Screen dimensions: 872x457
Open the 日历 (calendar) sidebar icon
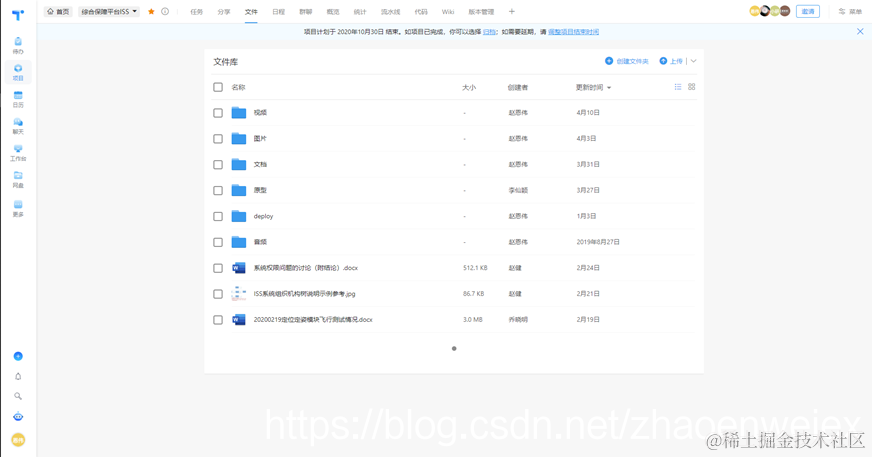pyautogui.click(x=18, y=99)
